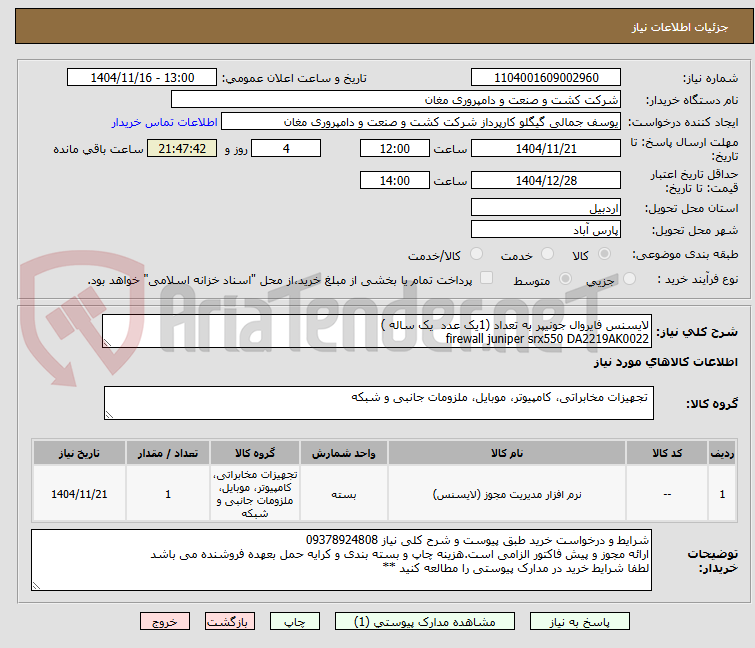Click the group cell تجهیزات مخابراتی in table

[255, 494]
